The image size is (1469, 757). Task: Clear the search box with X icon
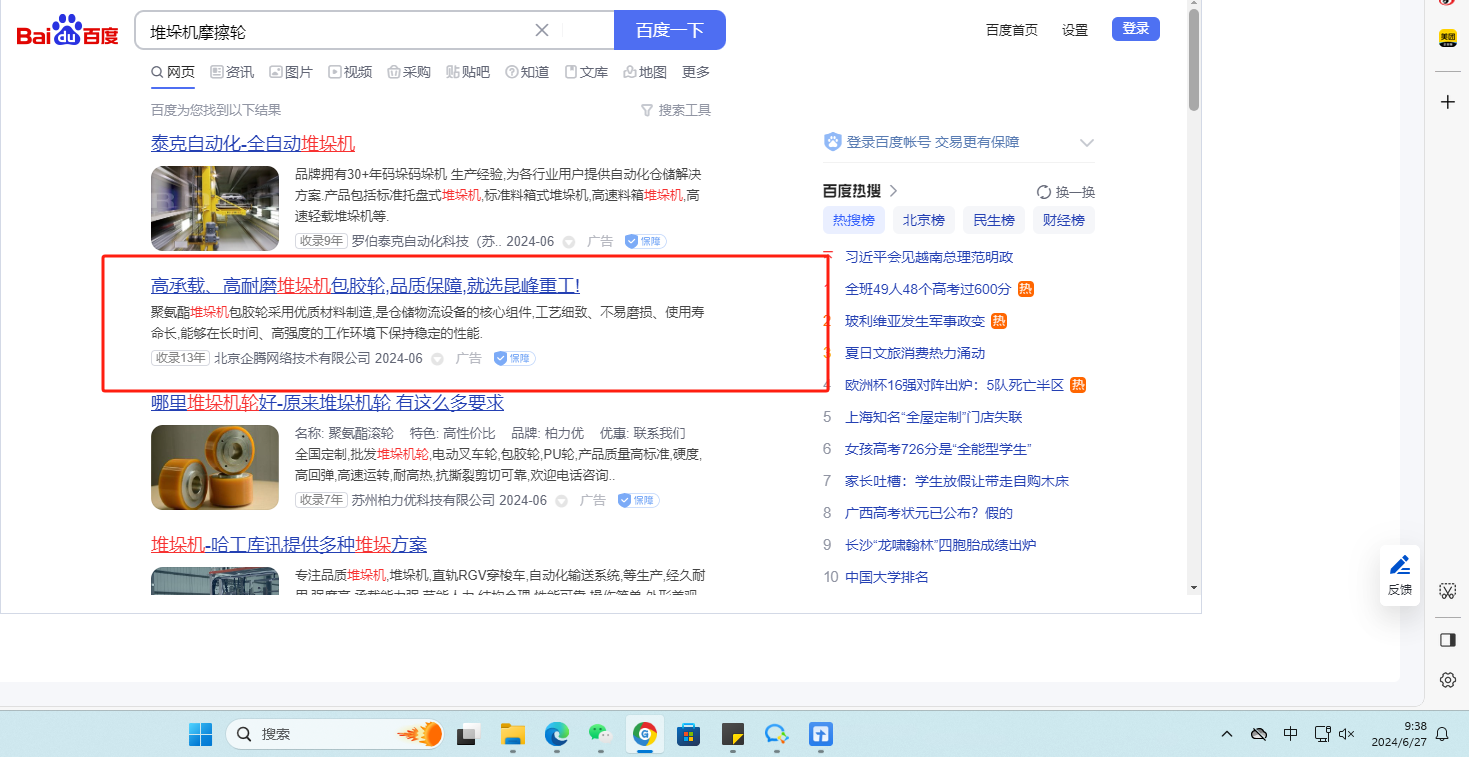[x=542, y=30]
